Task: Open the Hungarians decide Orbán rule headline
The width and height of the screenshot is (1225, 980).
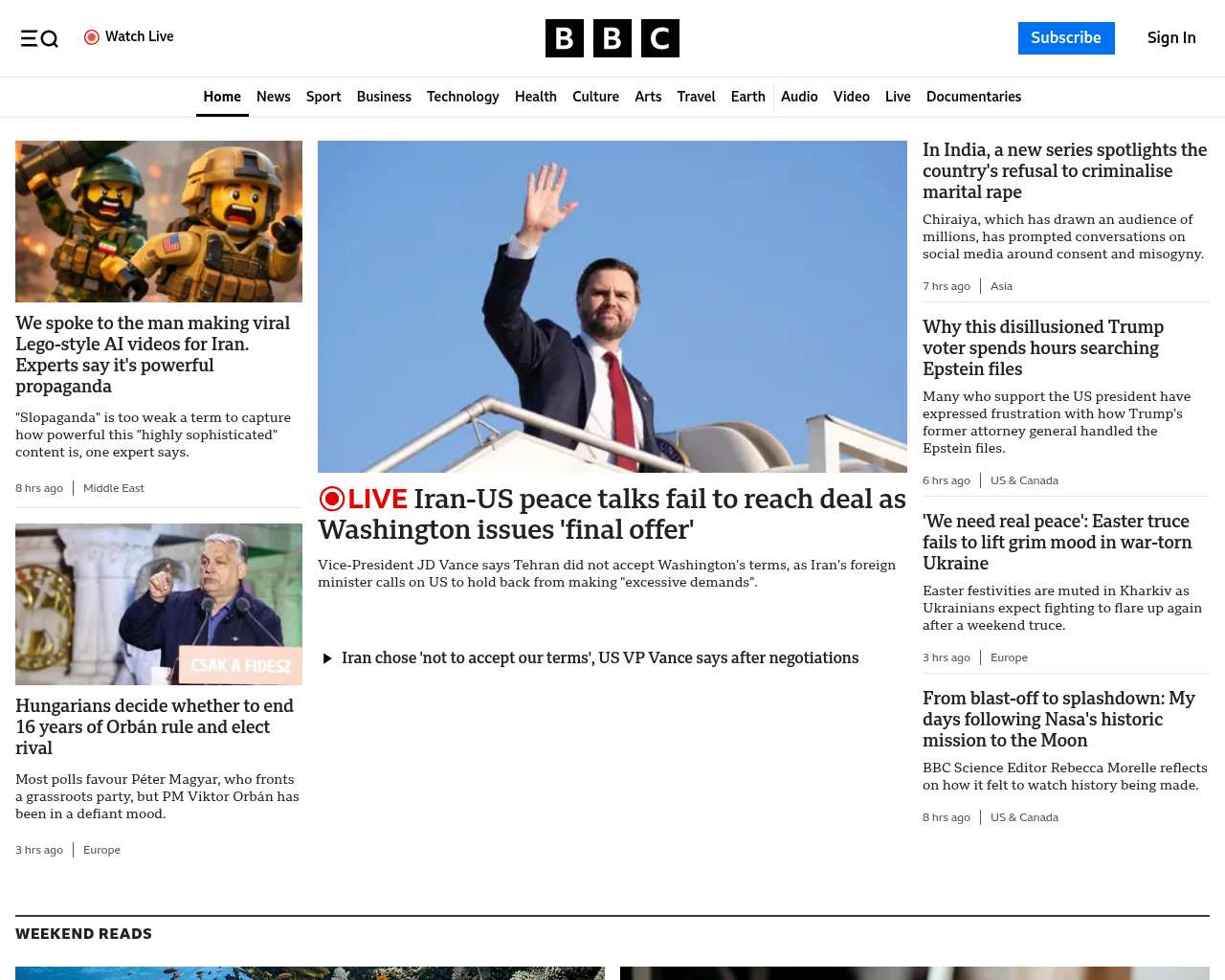Action: click(155, 727)
